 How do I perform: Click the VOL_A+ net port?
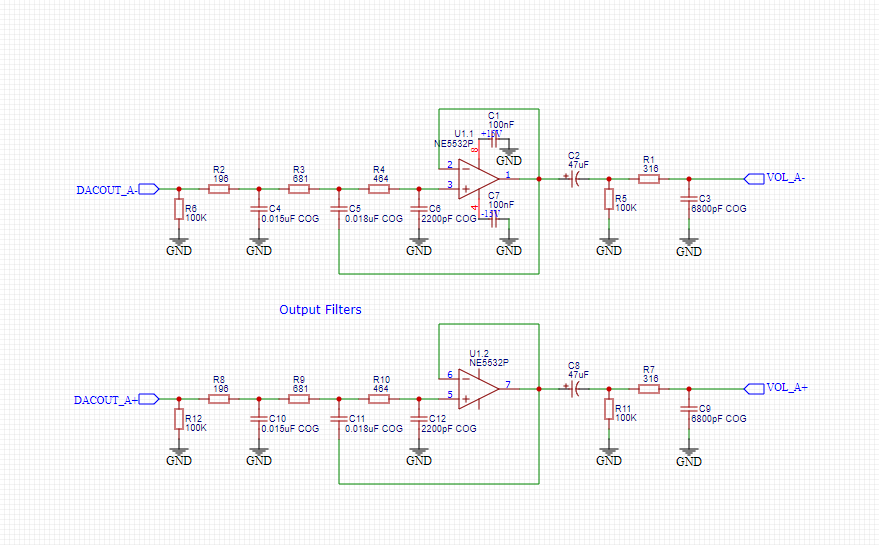pyautogui.click(x=754, y=389)
